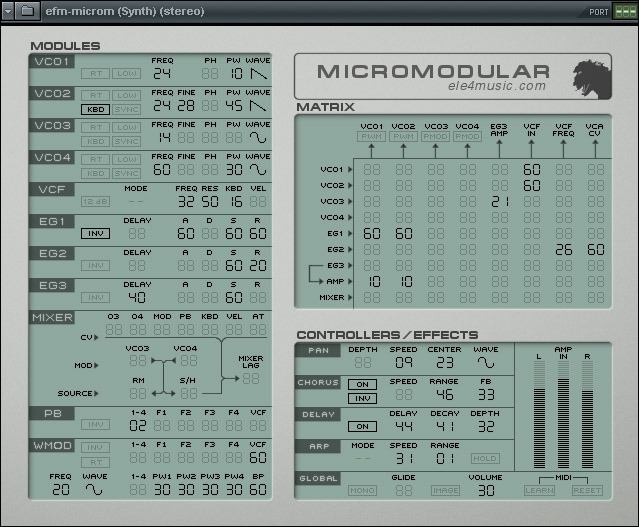Toggle VCO3 KBD button
639x527 pixels.
pos(95,141)
